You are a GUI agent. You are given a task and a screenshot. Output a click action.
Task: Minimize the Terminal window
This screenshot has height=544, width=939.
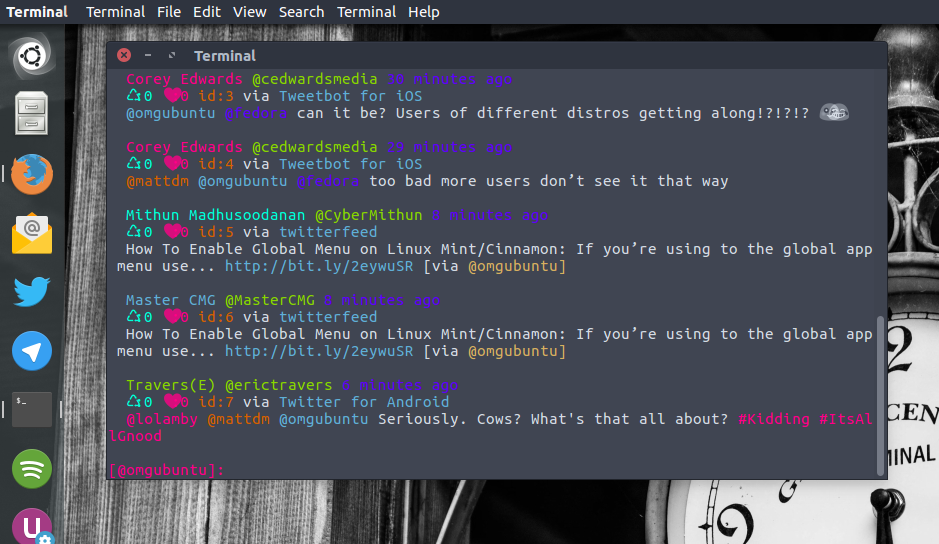[x=148, y=55]
